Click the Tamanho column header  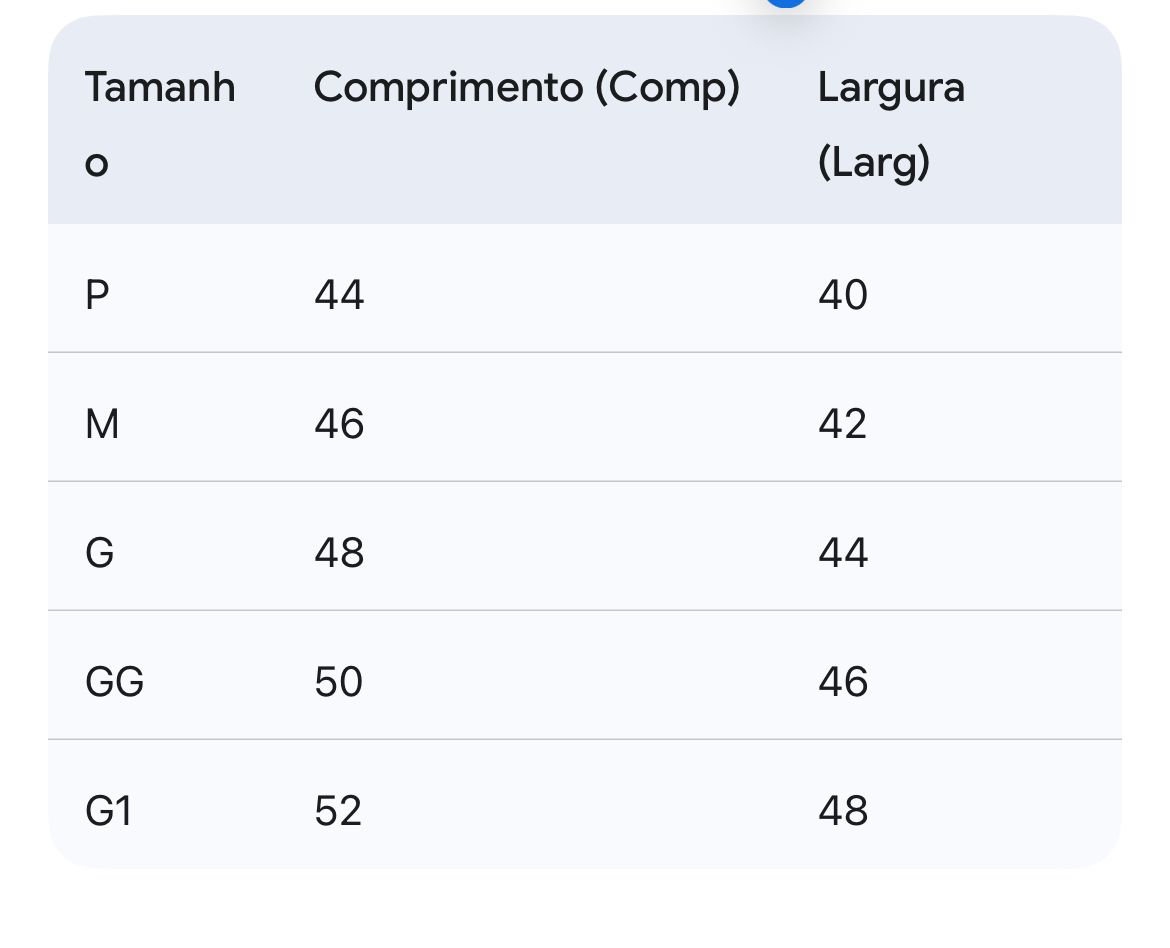[160, 88]
